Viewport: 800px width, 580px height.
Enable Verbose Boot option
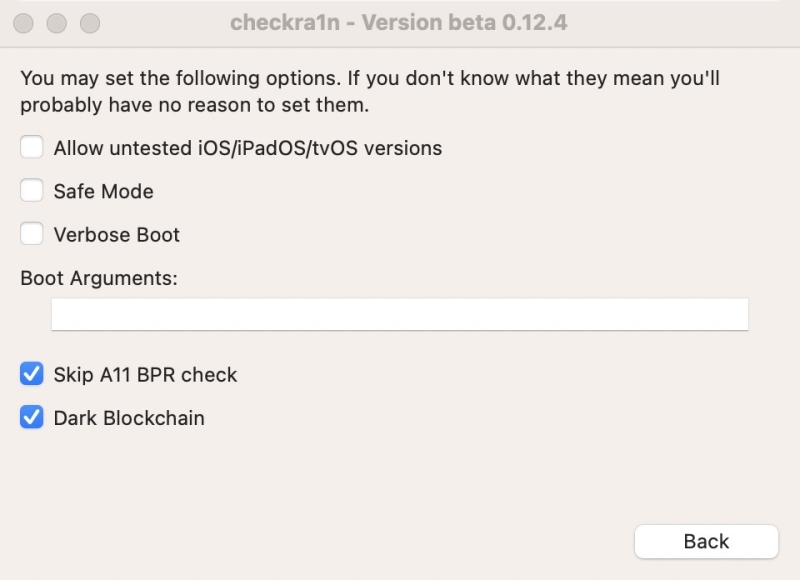click(31, 235)
